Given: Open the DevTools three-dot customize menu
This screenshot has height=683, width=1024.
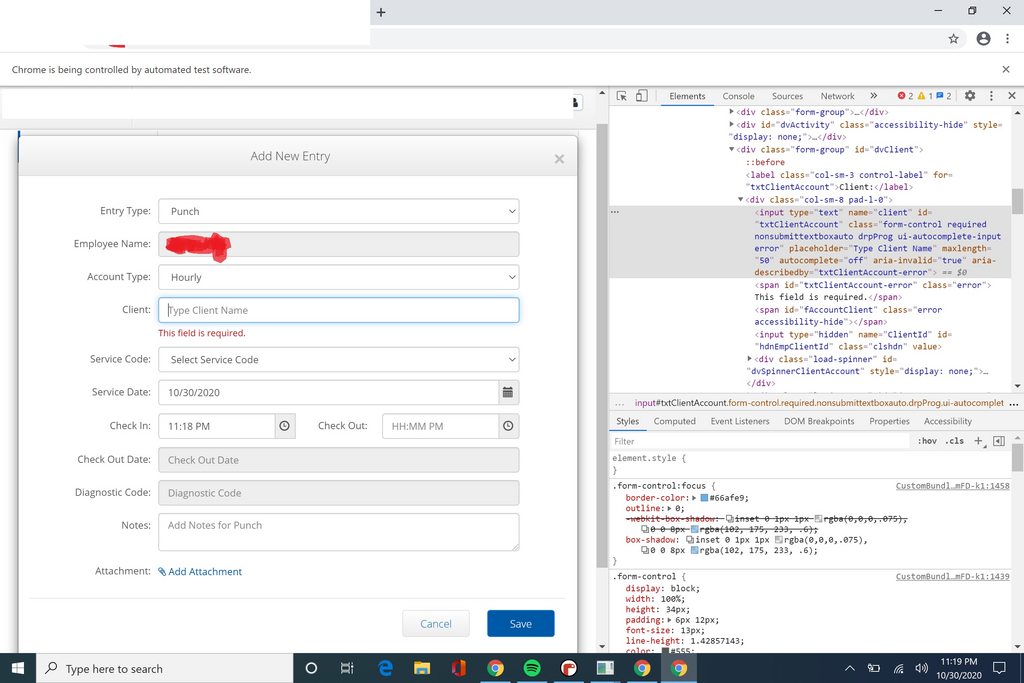Looking at the screenshot, I should click(990, 96).
